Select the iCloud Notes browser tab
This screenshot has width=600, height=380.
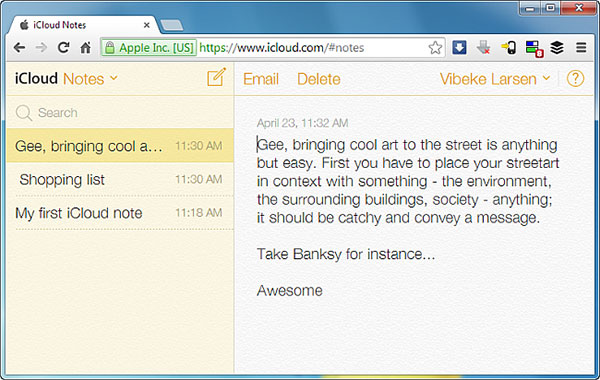point(83,25)
